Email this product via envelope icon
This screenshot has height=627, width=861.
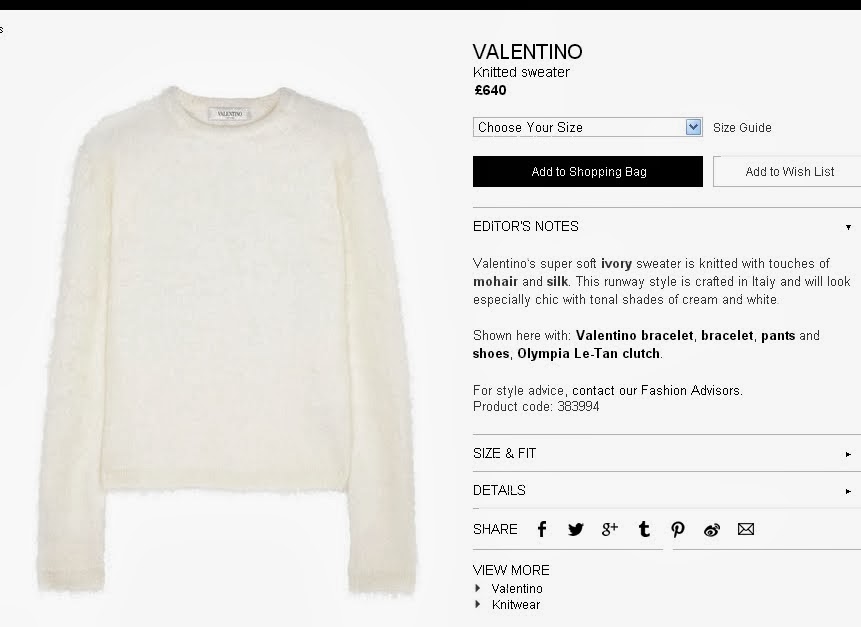click(x=746, y=529)
